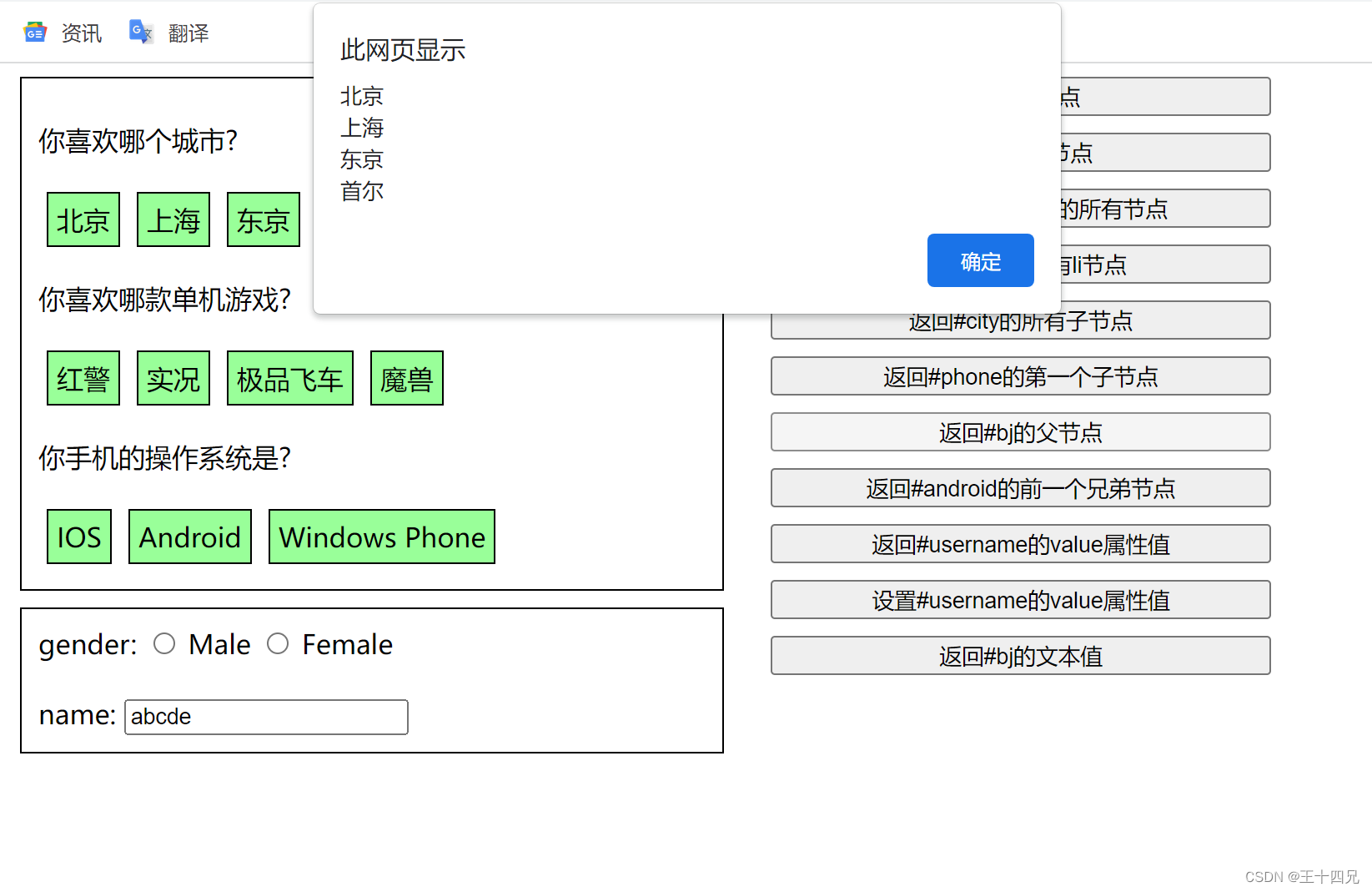
Task: Click 你喜欢哪个城市? question text
Action: [x=138, y=141]
